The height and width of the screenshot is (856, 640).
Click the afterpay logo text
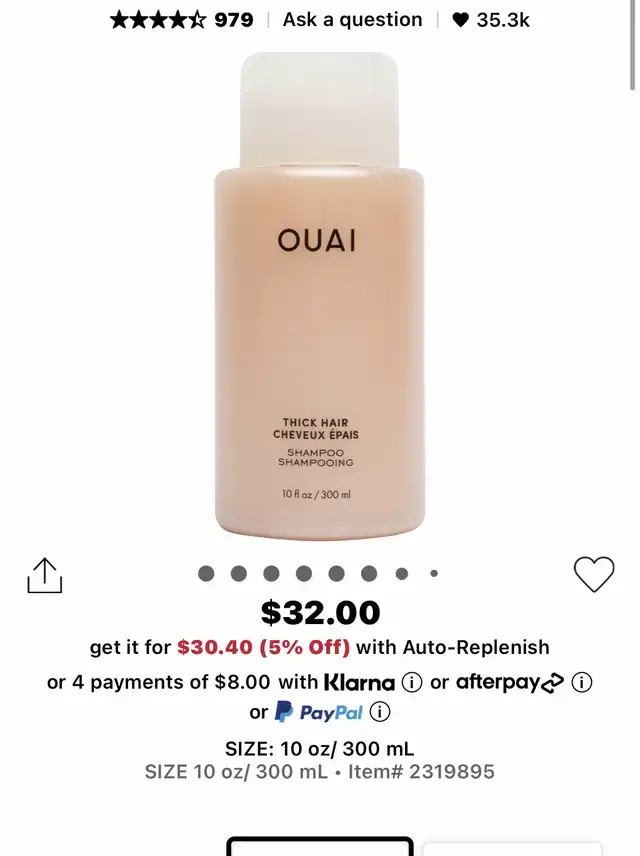[510, 683]
